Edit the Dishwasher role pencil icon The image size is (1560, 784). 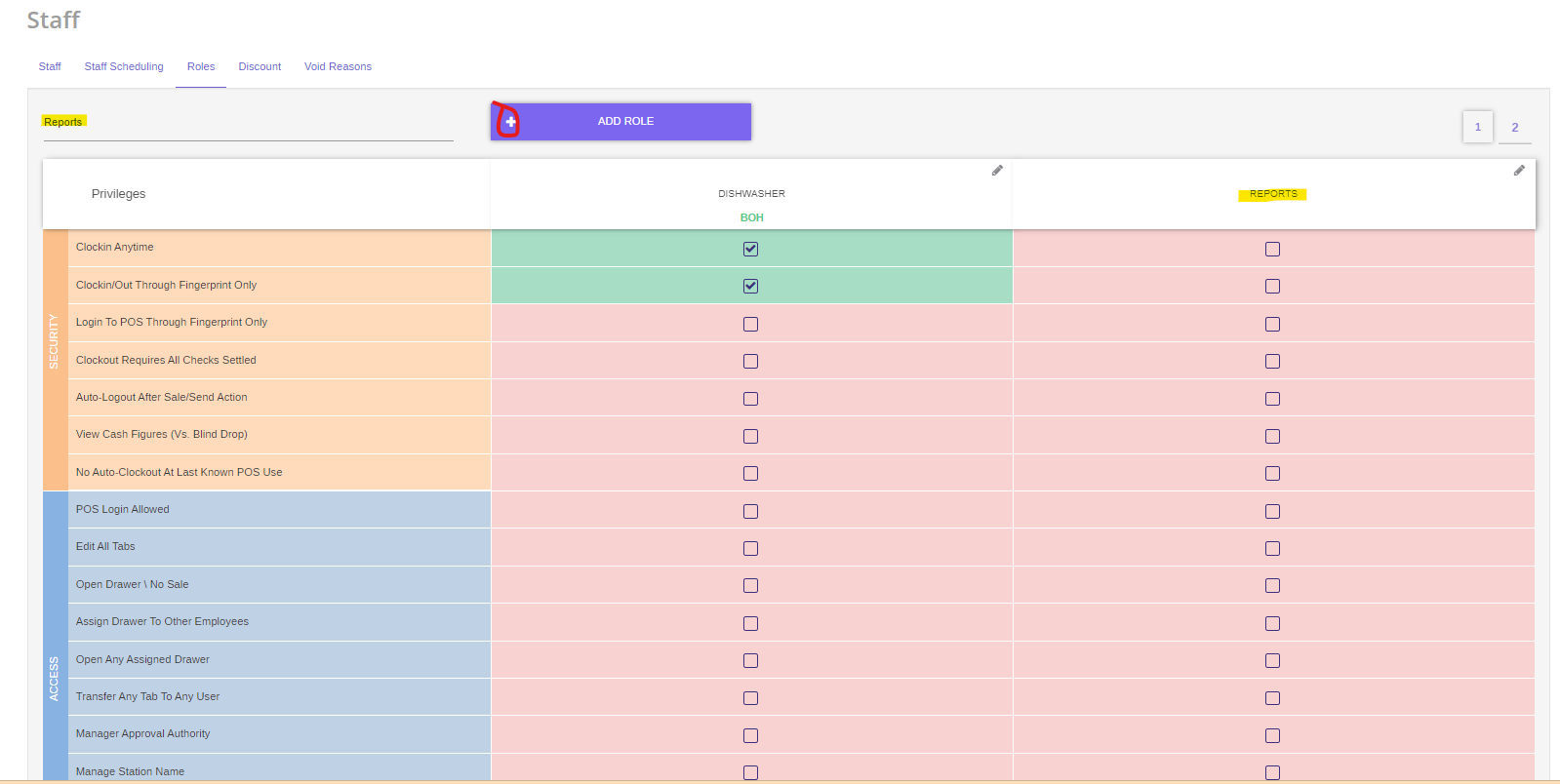pos(997,171)
